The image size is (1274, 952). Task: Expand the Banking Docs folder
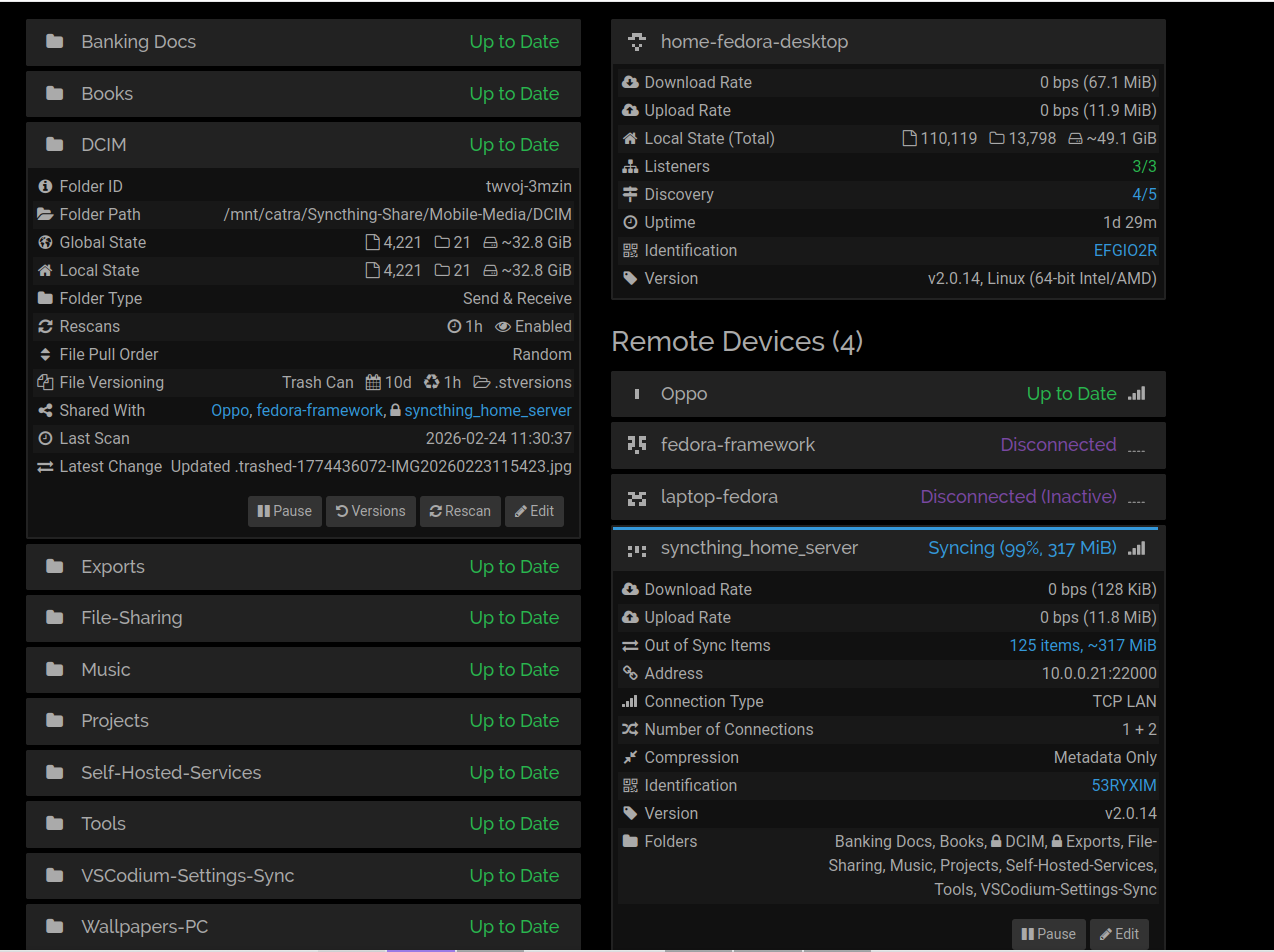[303, 42]
